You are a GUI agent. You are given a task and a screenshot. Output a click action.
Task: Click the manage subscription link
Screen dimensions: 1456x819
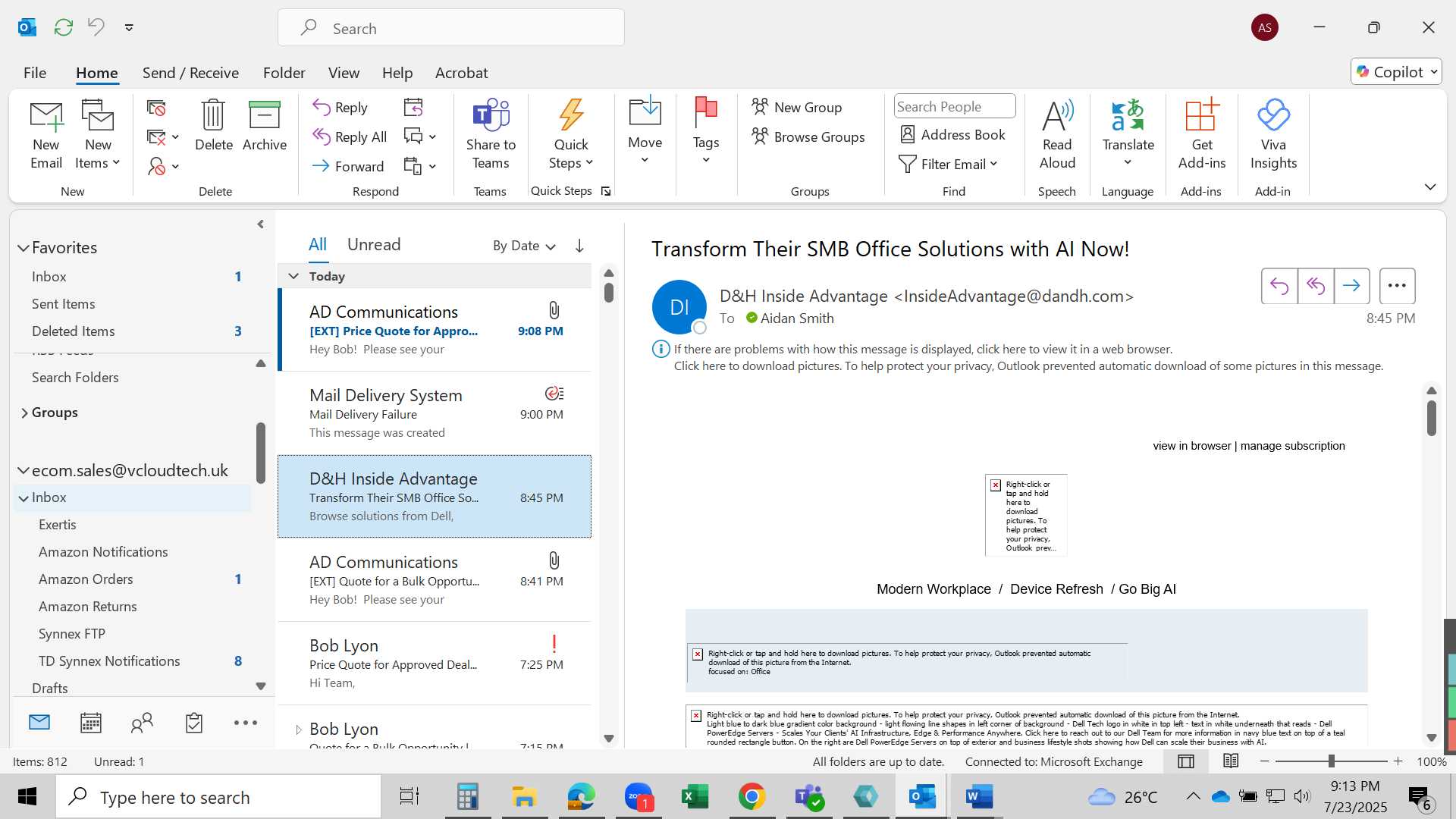tap(1292, 446)
